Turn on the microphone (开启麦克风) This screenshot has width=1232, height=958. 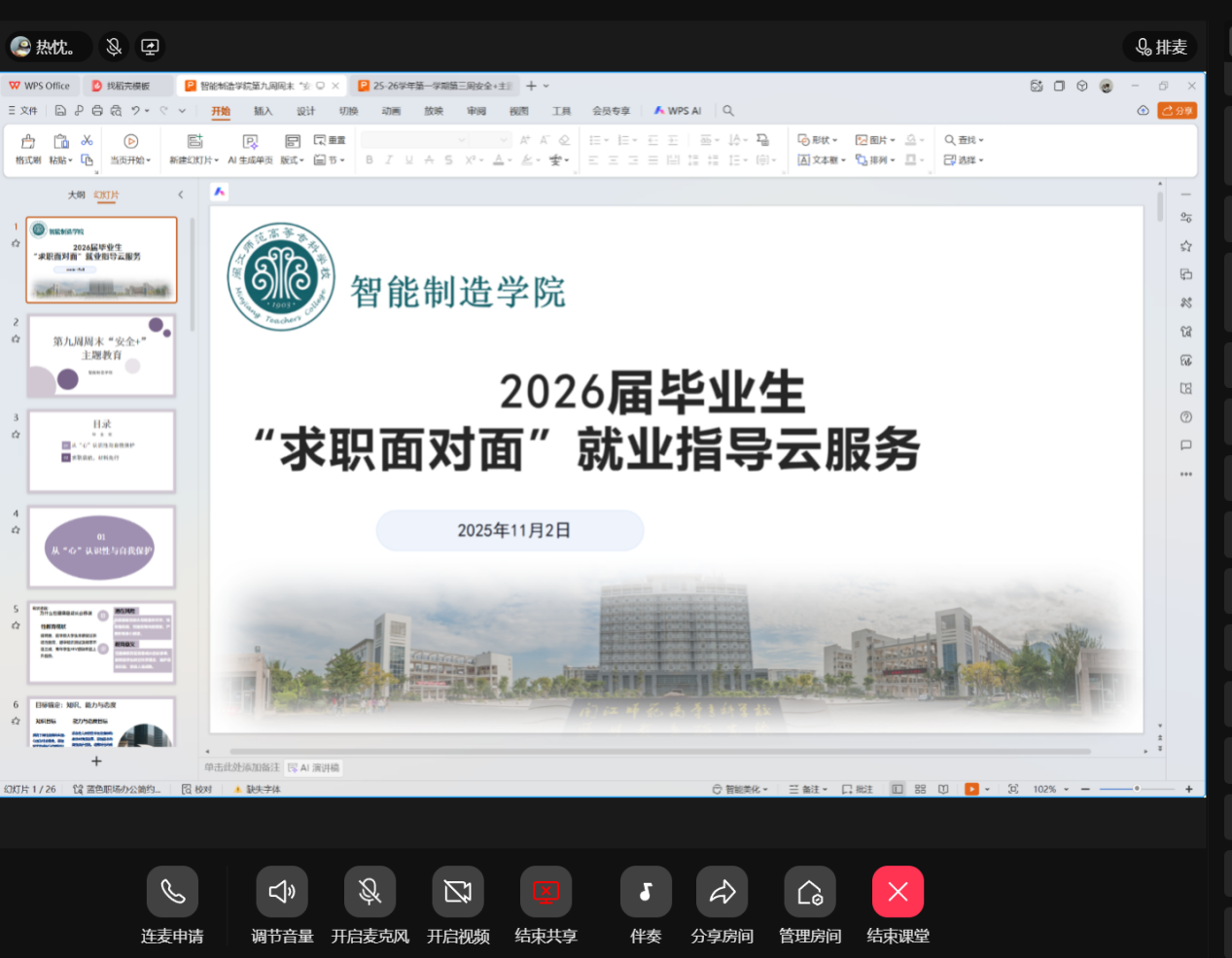click(x=370, y=892)
